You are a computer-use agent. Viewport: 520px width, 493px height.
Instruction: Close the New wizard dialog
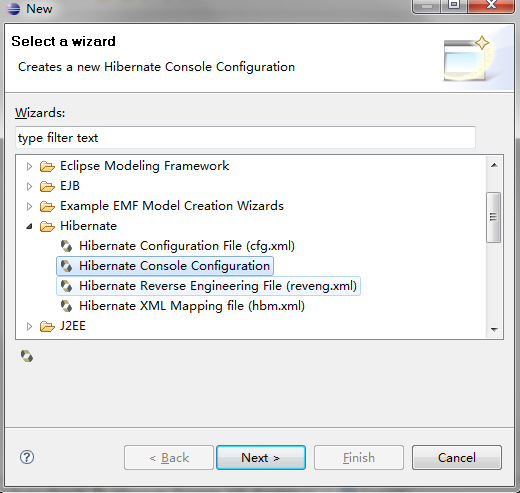click(x=491, y=5)
